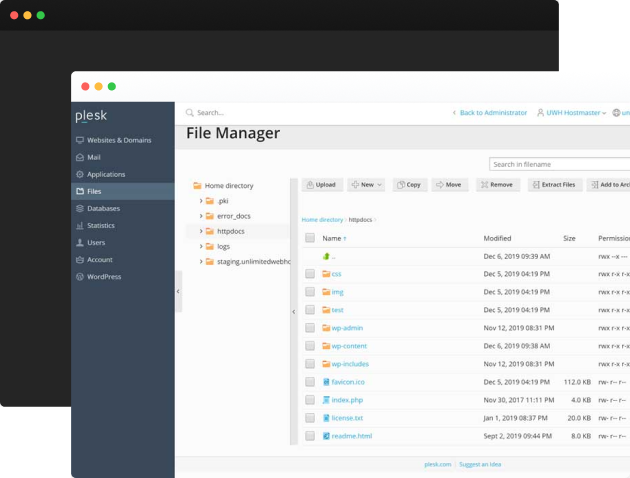The image size is (630, 478).
Task: Click the error_docs folder icon in tree
Action: tap(210, 216)
